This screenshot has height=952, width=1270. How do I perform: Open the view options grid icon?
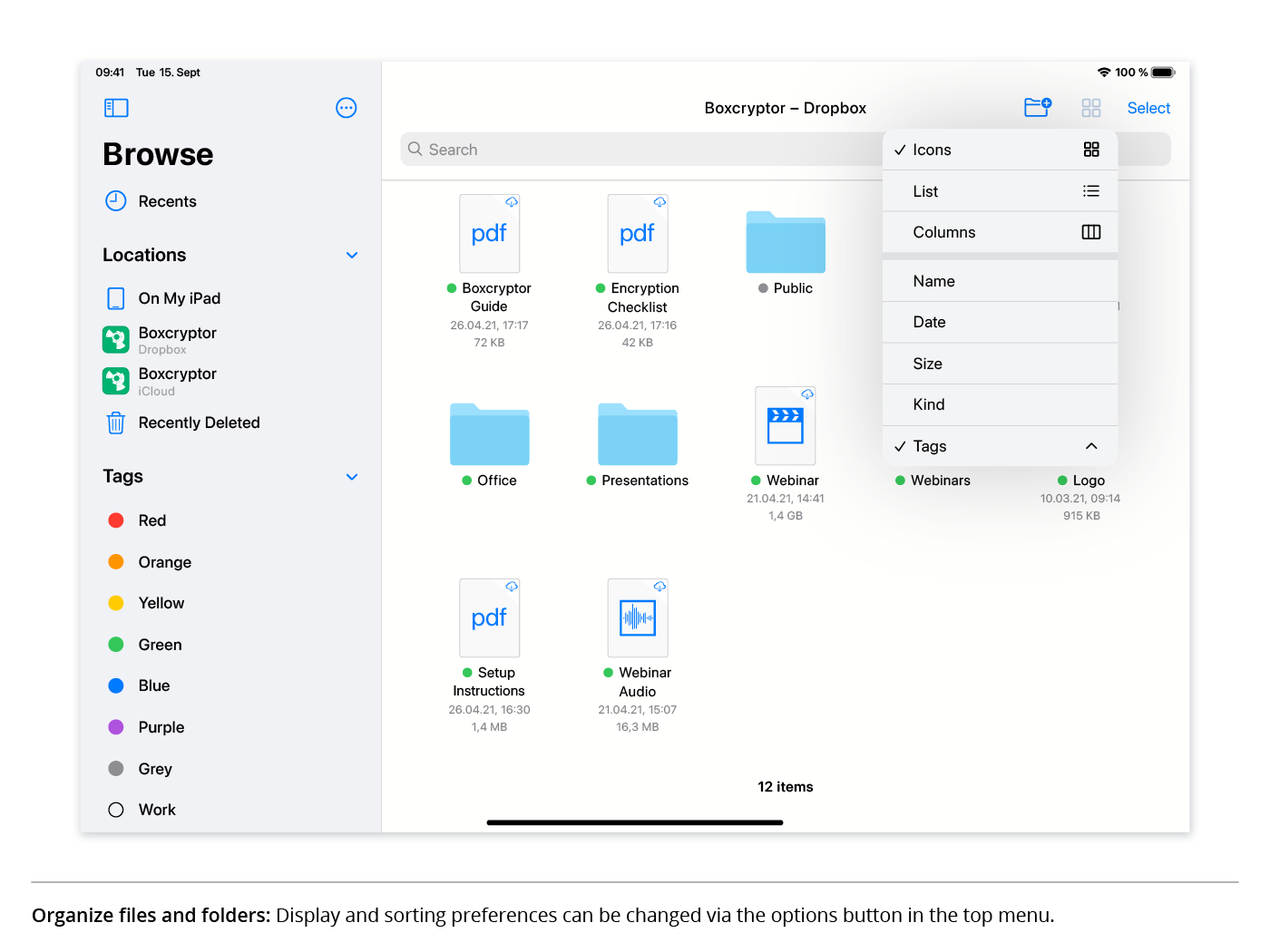point(1091,108)
